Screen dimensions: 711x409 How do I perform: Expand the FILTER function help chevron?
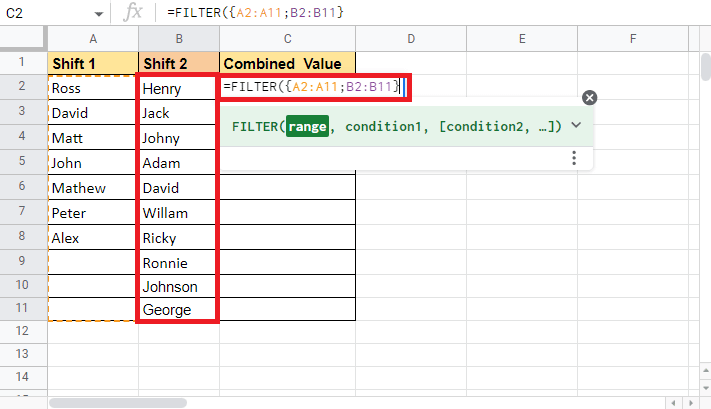576,126
